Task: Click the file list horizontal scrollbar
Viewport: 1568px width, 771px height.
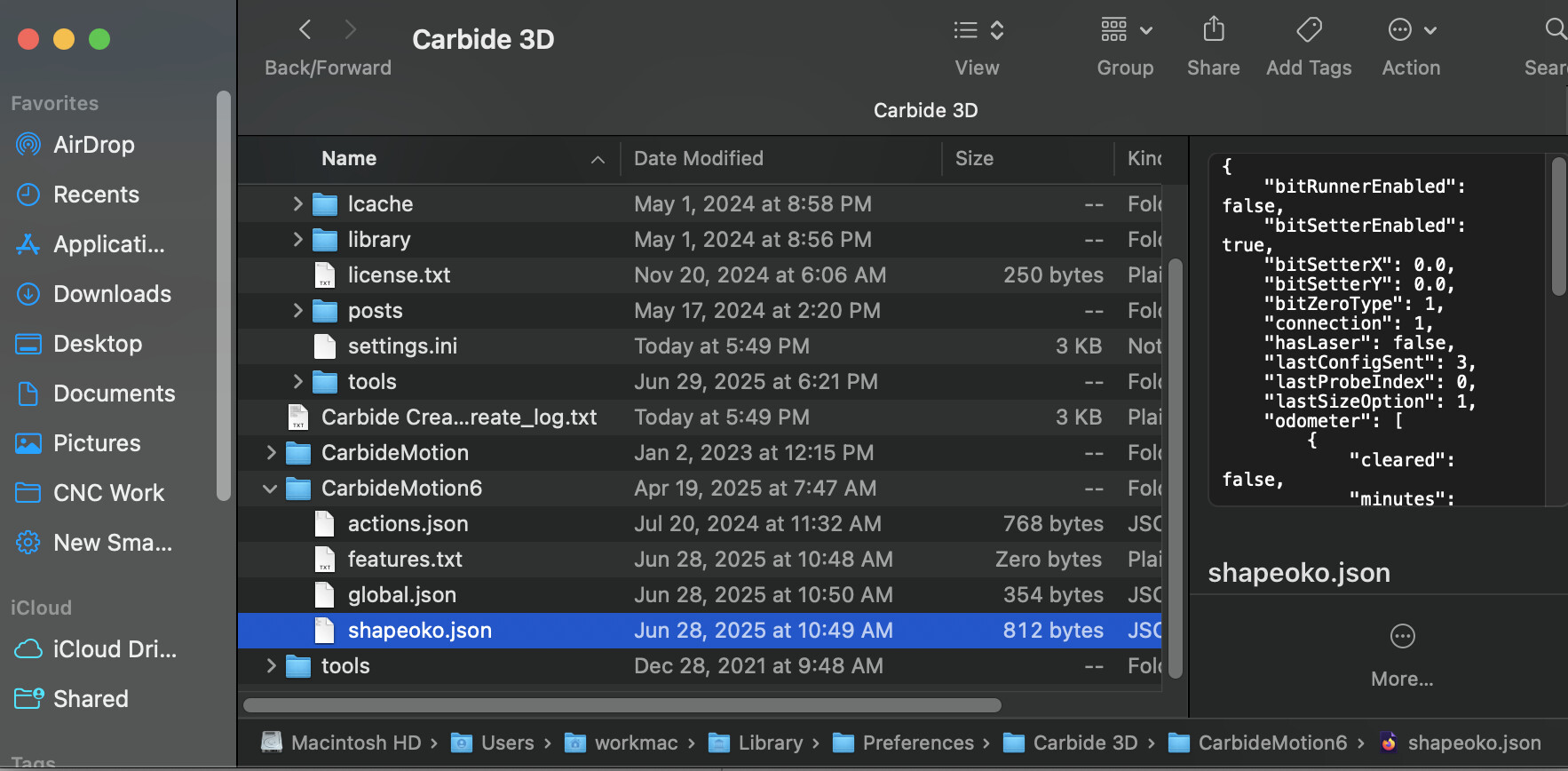Action: tap(622, 705)
